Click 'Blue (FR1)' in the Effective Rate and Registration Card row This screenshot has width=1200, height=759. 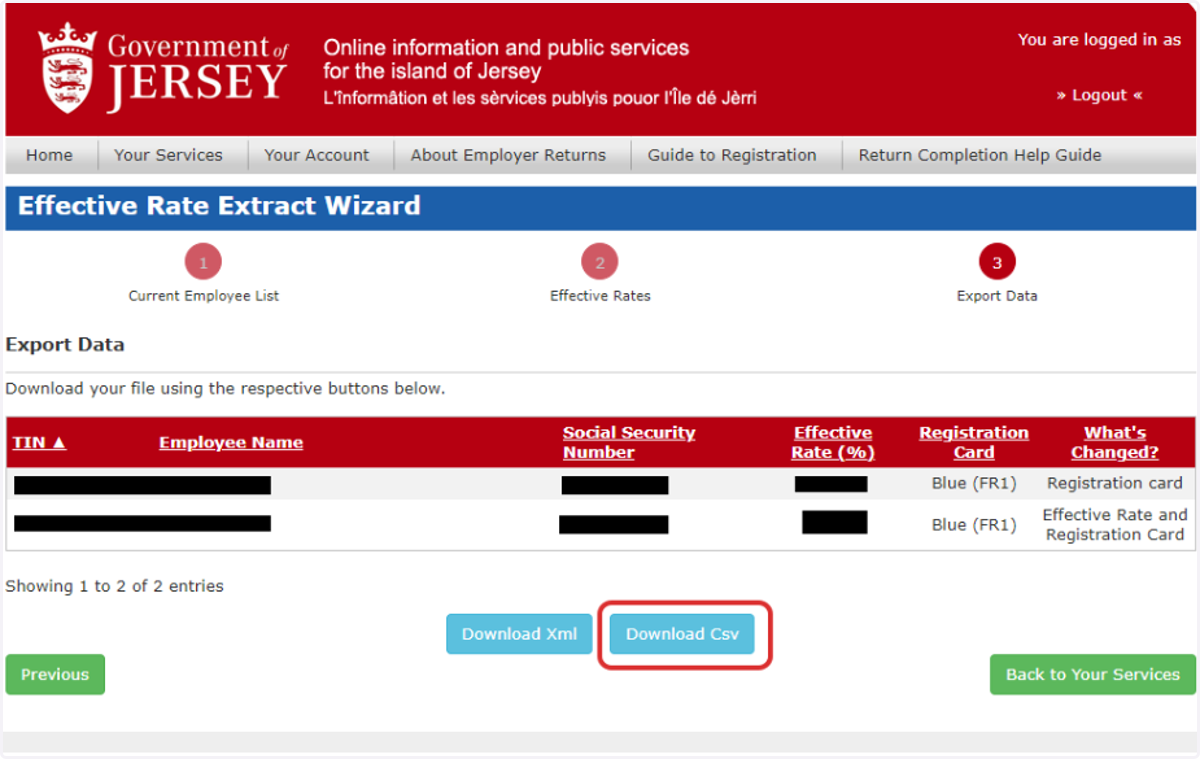(974, 524)
